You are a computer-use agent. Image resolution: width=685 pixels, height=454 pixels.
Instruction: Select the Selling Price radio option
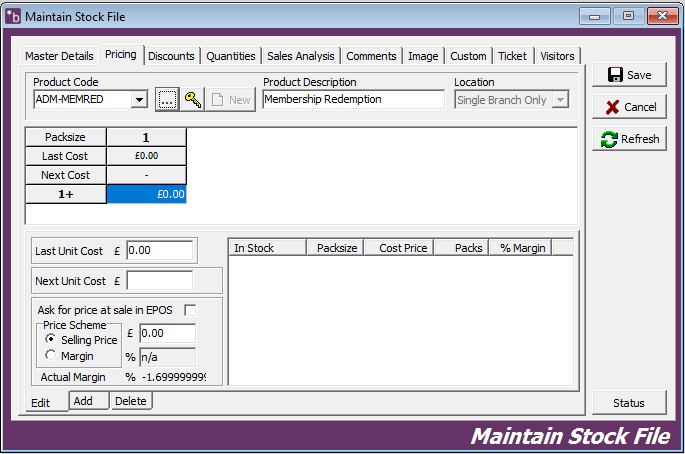click(51, 340)
